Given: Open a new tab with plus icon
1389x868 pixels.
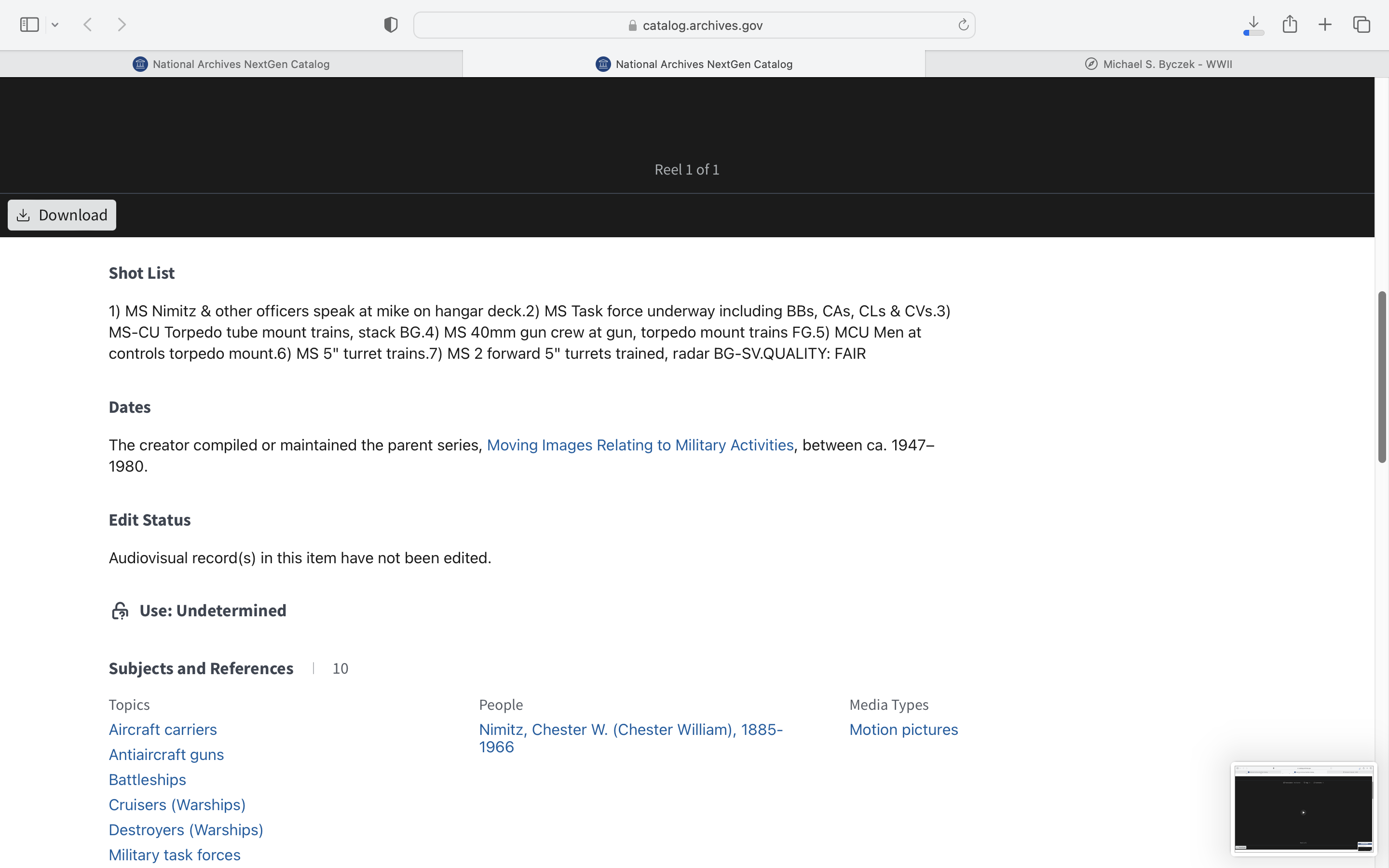Looking at the screenshot, I should [x=1325, y=25].
